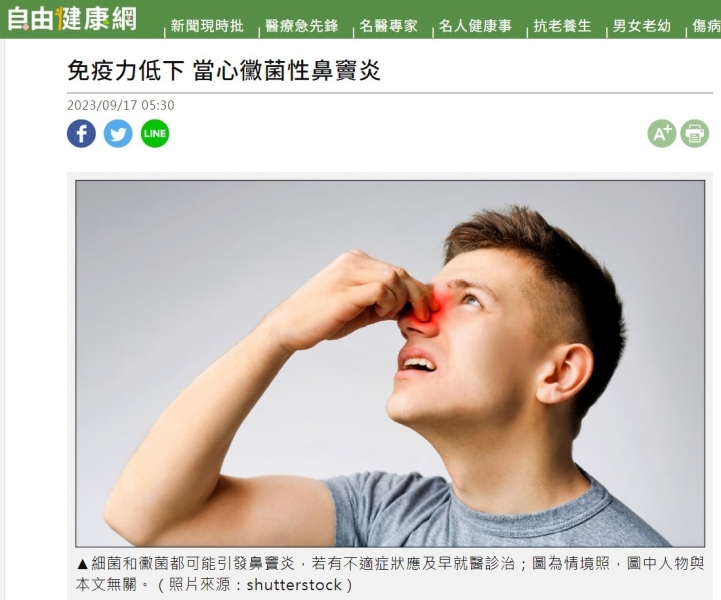Go to 名人健康事 section

[475, 26]
